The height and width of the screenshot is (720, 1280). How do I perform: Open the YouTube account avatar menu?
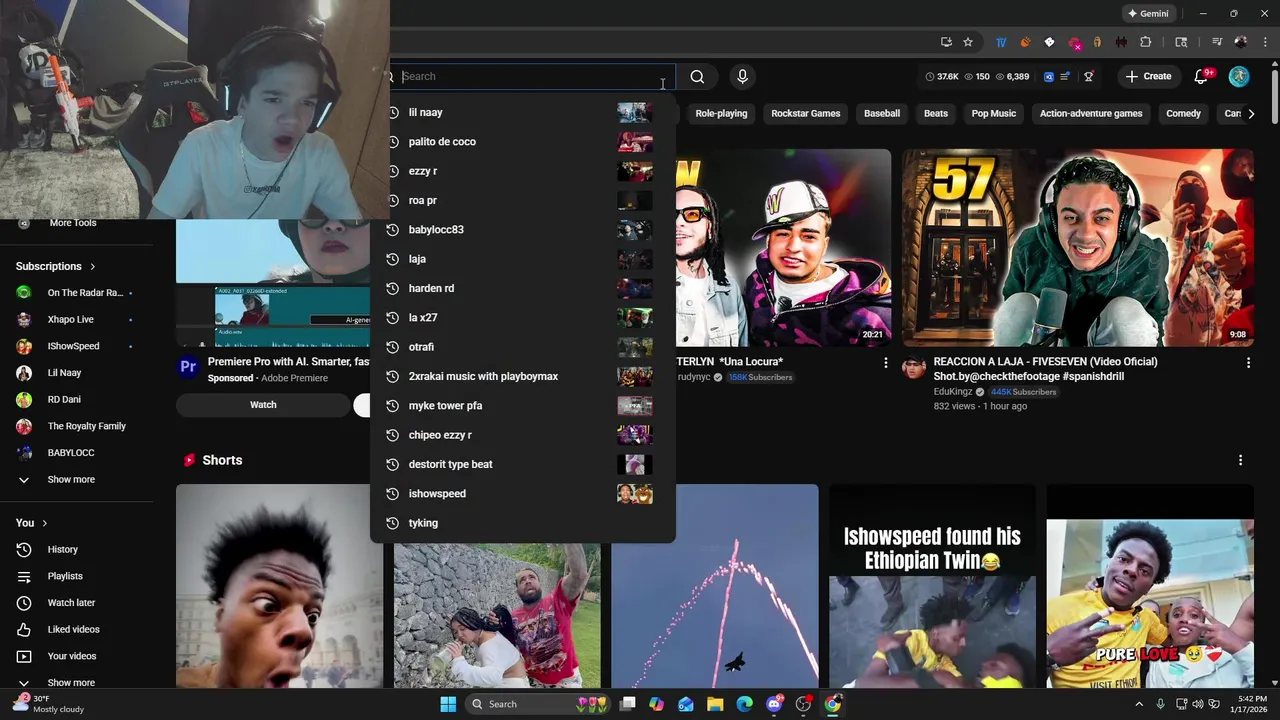coord(1239,76)
